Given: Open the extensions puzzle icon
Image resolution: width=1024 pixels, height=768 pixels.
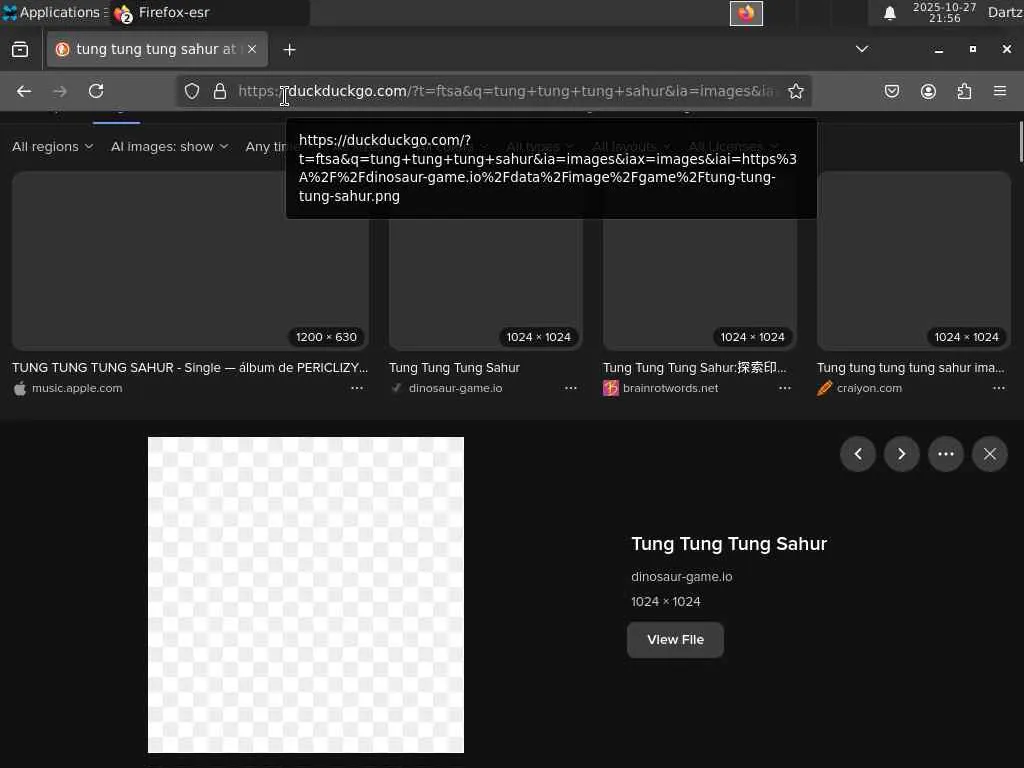Looking at the screenshot, I should (x=964, y=91).
